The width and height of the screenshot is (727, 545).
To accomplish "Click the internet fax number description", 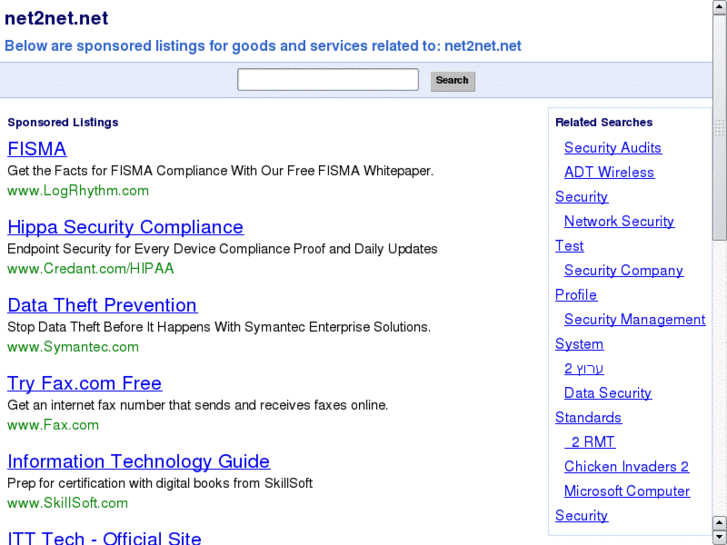I will [198, 405].
